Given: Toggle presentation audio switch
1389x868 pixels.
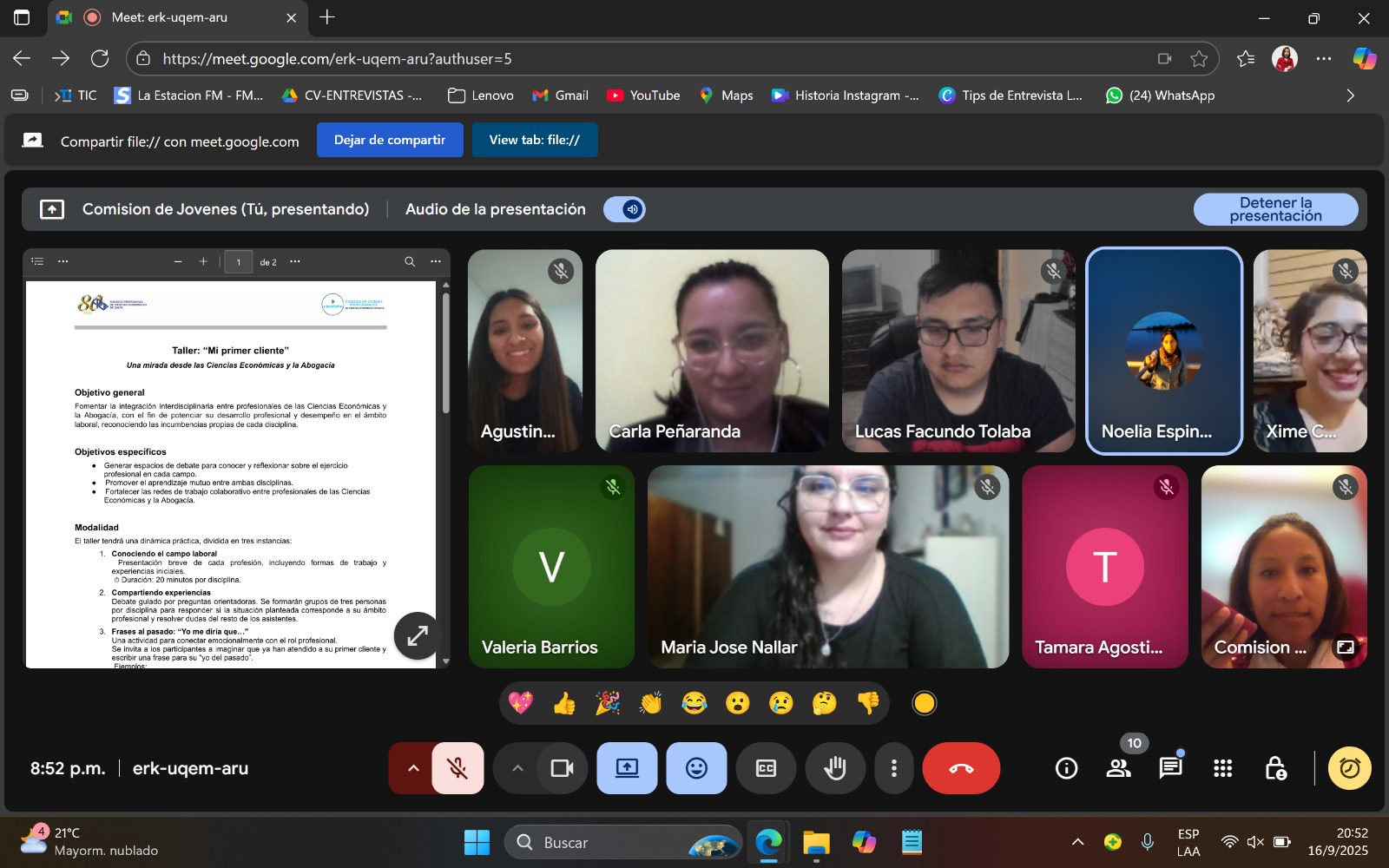Looking at the screenshot, I should click(625, 209).
